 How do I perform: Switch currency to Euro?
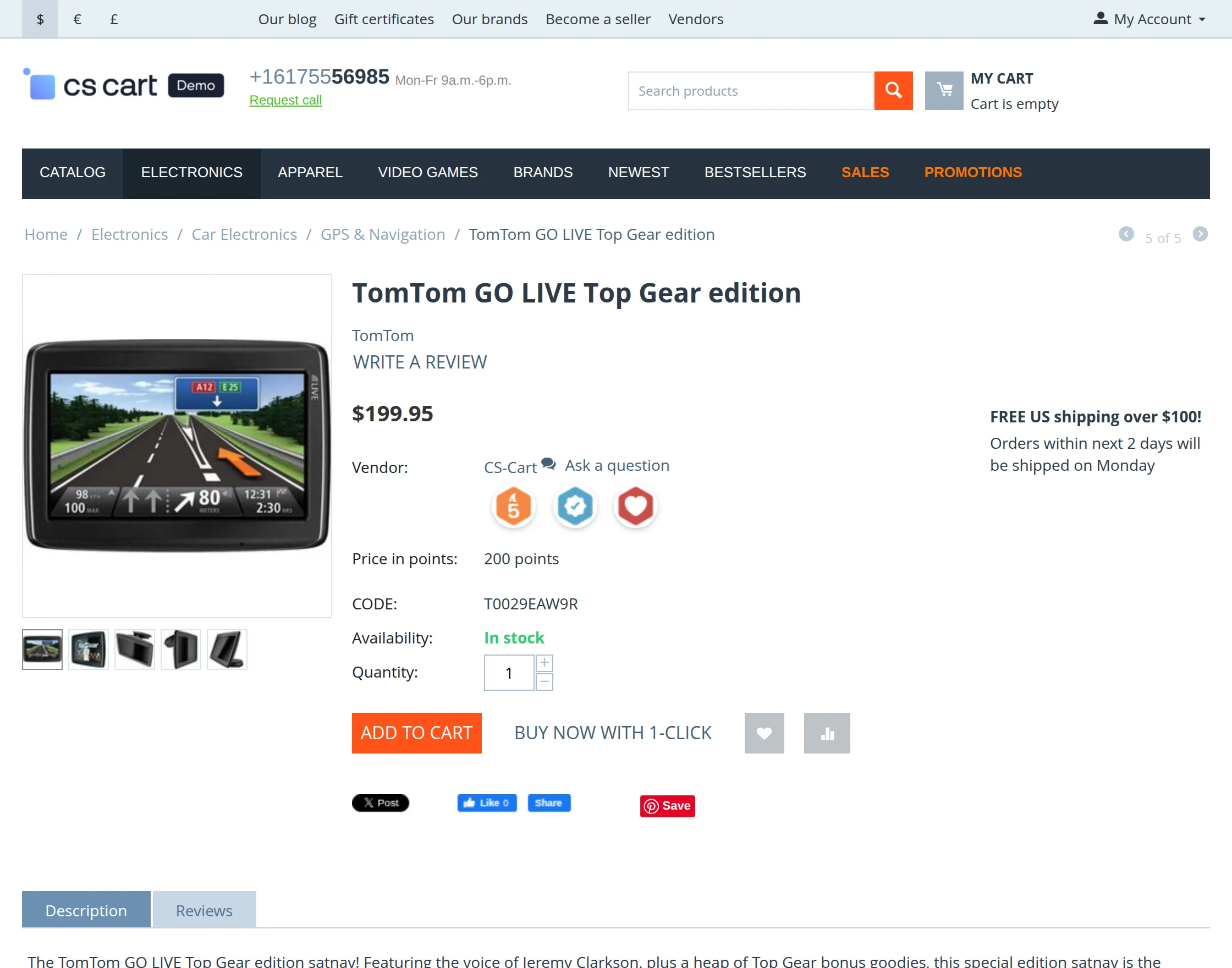click(x=77, y=19)
